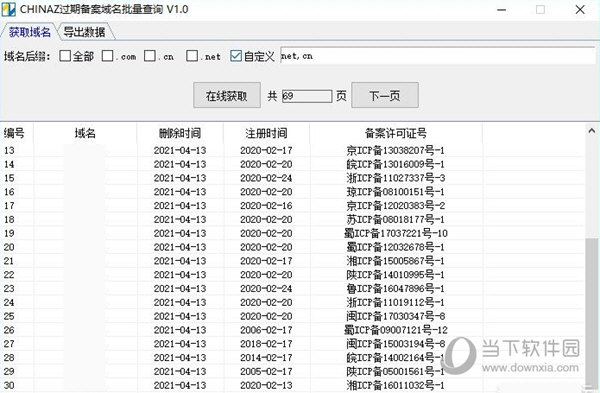Check the .cn suffix option

[150, 56]
